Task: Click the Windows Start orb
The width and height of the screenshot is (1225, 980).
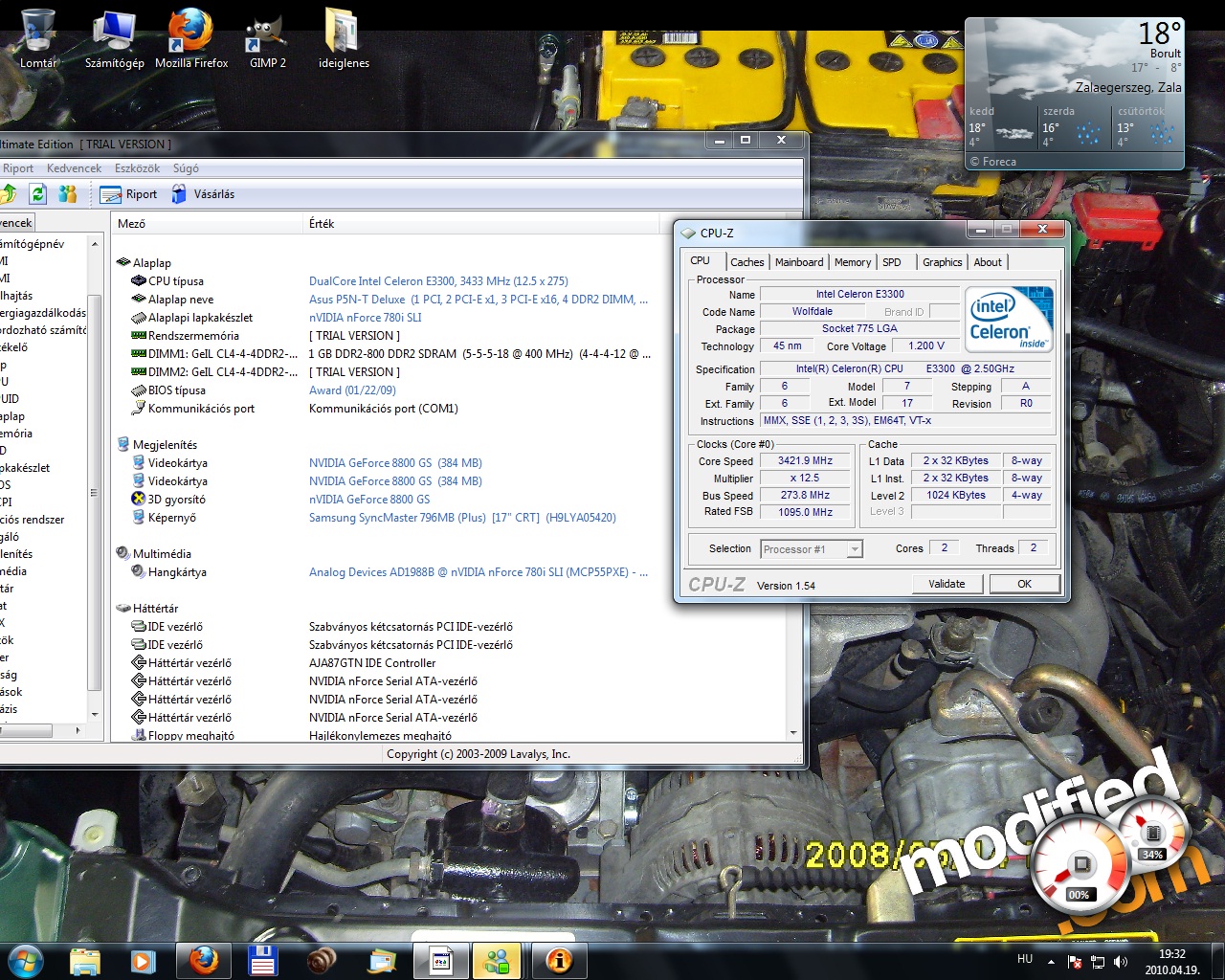Action: 25,960
